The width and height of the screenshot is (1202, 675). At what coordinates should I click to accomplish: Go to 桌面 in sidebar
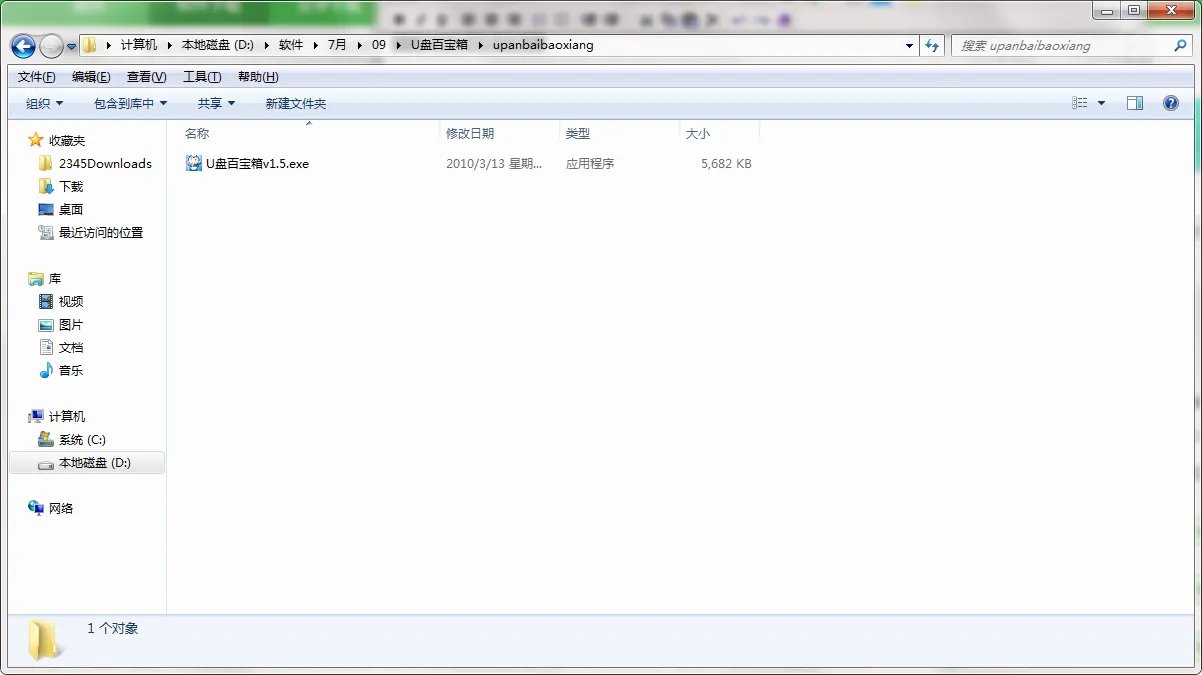pos(70,210)
